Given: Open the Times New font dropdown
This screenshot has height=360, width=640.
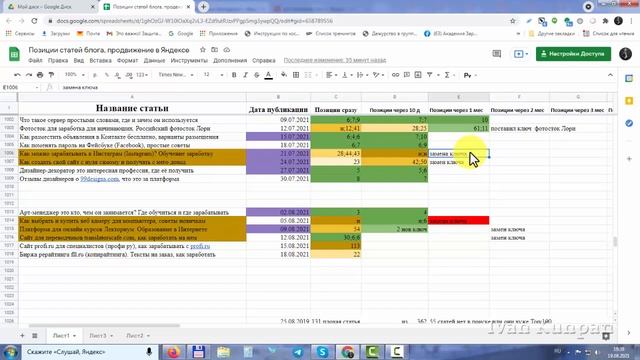Looking at the screenshot, I should 176,75.
